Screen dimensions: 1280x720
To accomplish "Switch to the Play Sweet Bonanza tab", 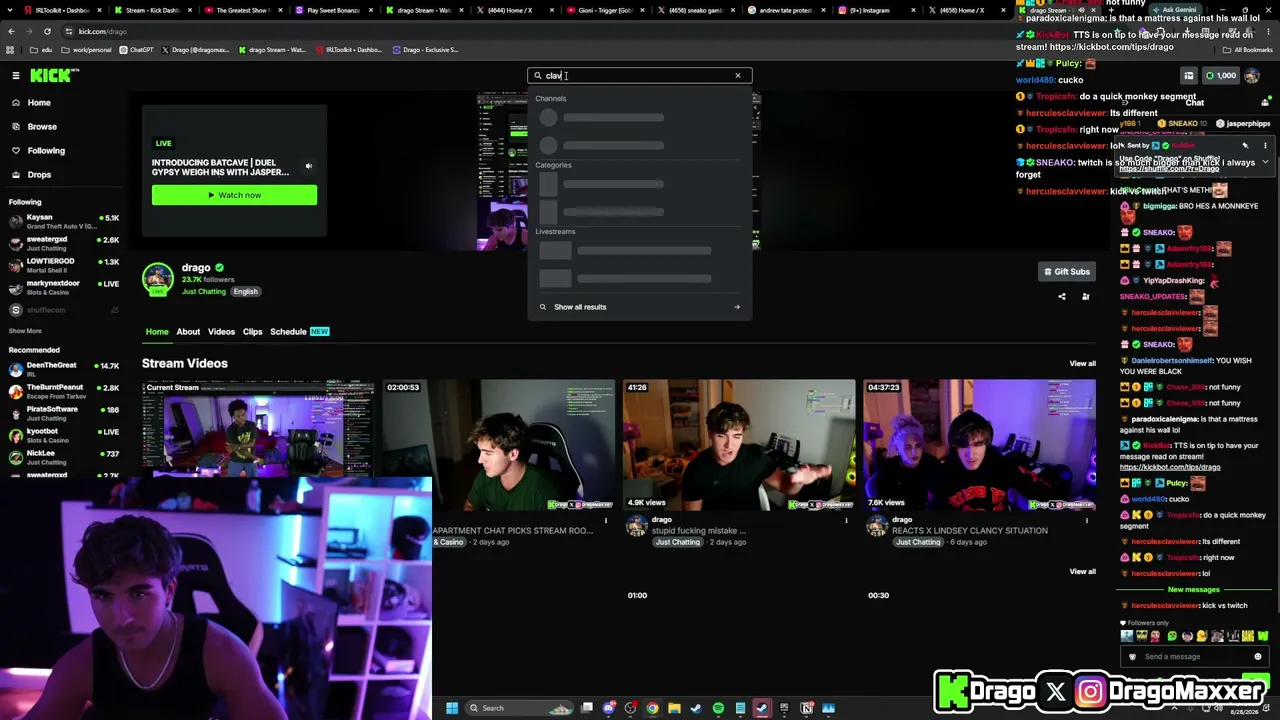I will pos(333,10).
